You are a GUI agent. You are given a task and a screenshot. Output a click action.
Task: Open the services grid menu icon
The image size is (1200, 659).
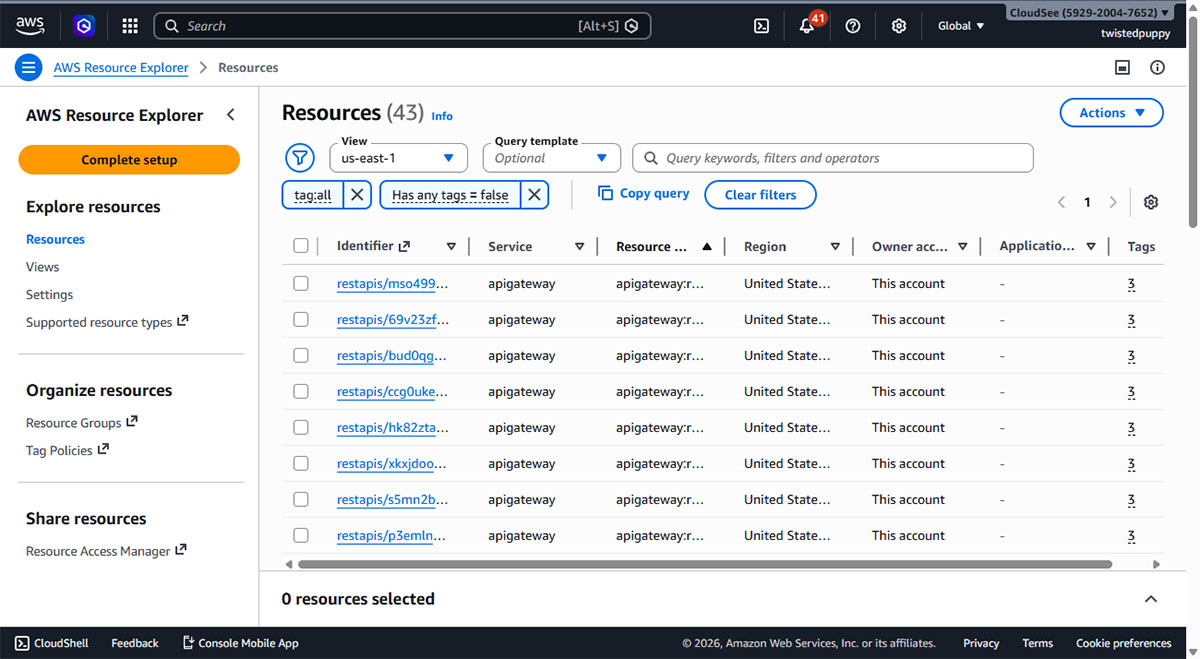[x=130, y=26]
